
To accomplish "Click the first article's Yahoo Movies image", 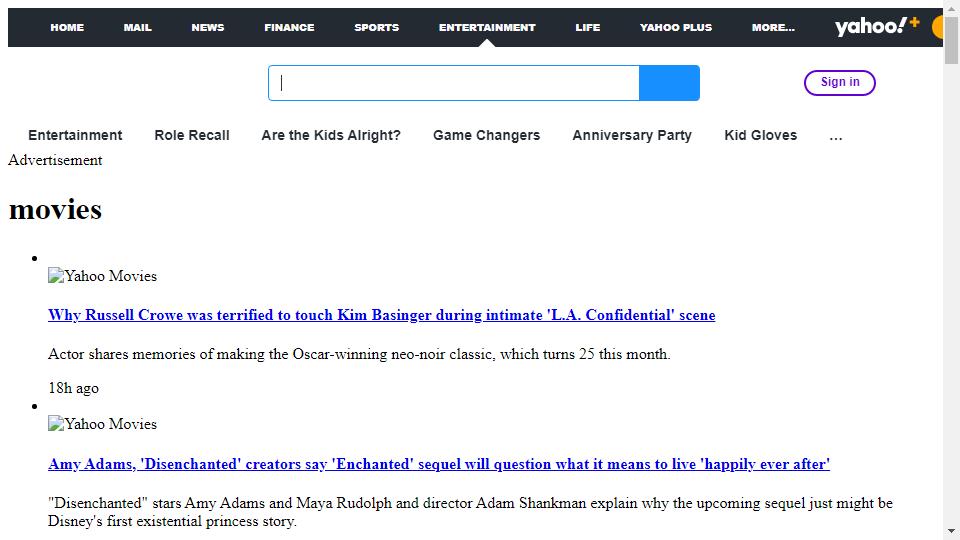I will point(102,276).
